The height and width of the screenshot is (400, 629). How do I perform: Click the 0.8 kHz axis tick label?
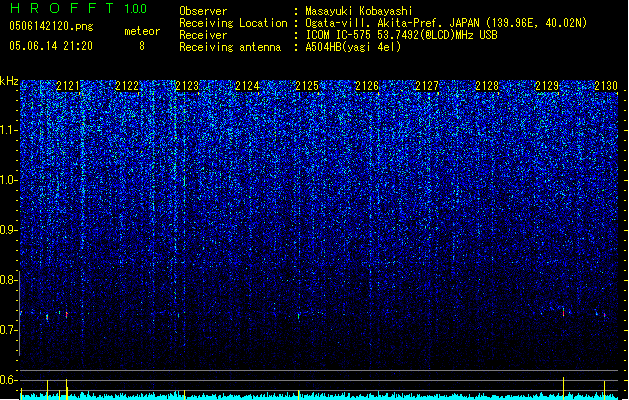pos(9,280)
